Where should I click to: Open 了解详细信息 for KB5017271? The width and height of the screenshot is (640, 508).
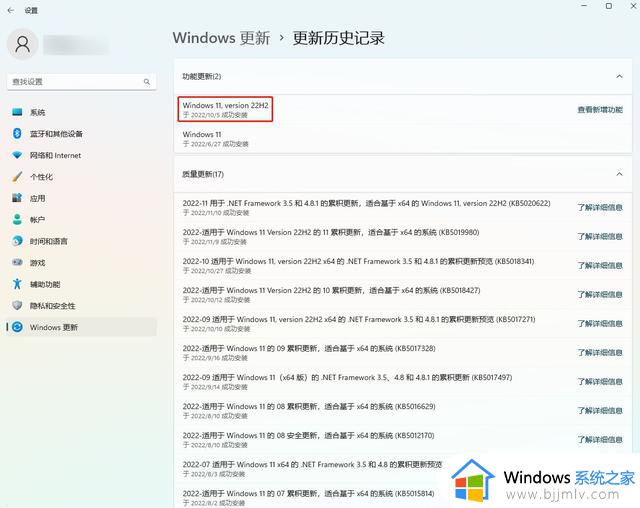tap(600, 324)
